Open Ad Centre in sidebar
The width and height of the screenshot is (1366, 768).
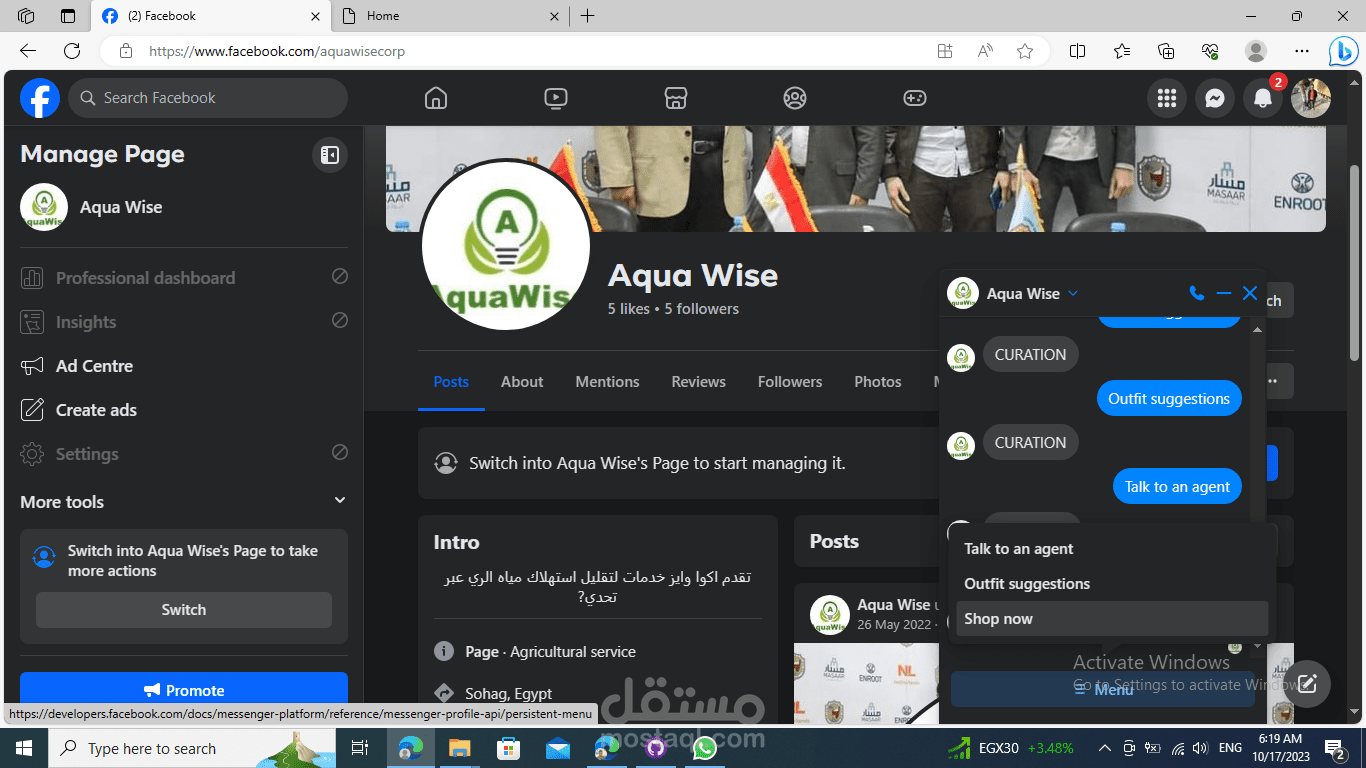click(x=184, y=366)
